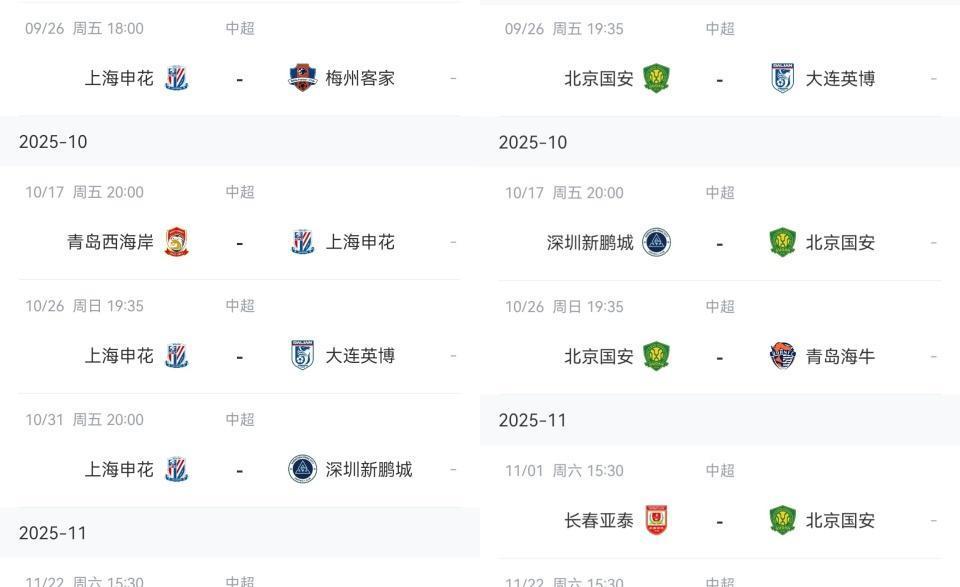Click 北京国安 logo in the 11/01 match

(x=782, y=520)
